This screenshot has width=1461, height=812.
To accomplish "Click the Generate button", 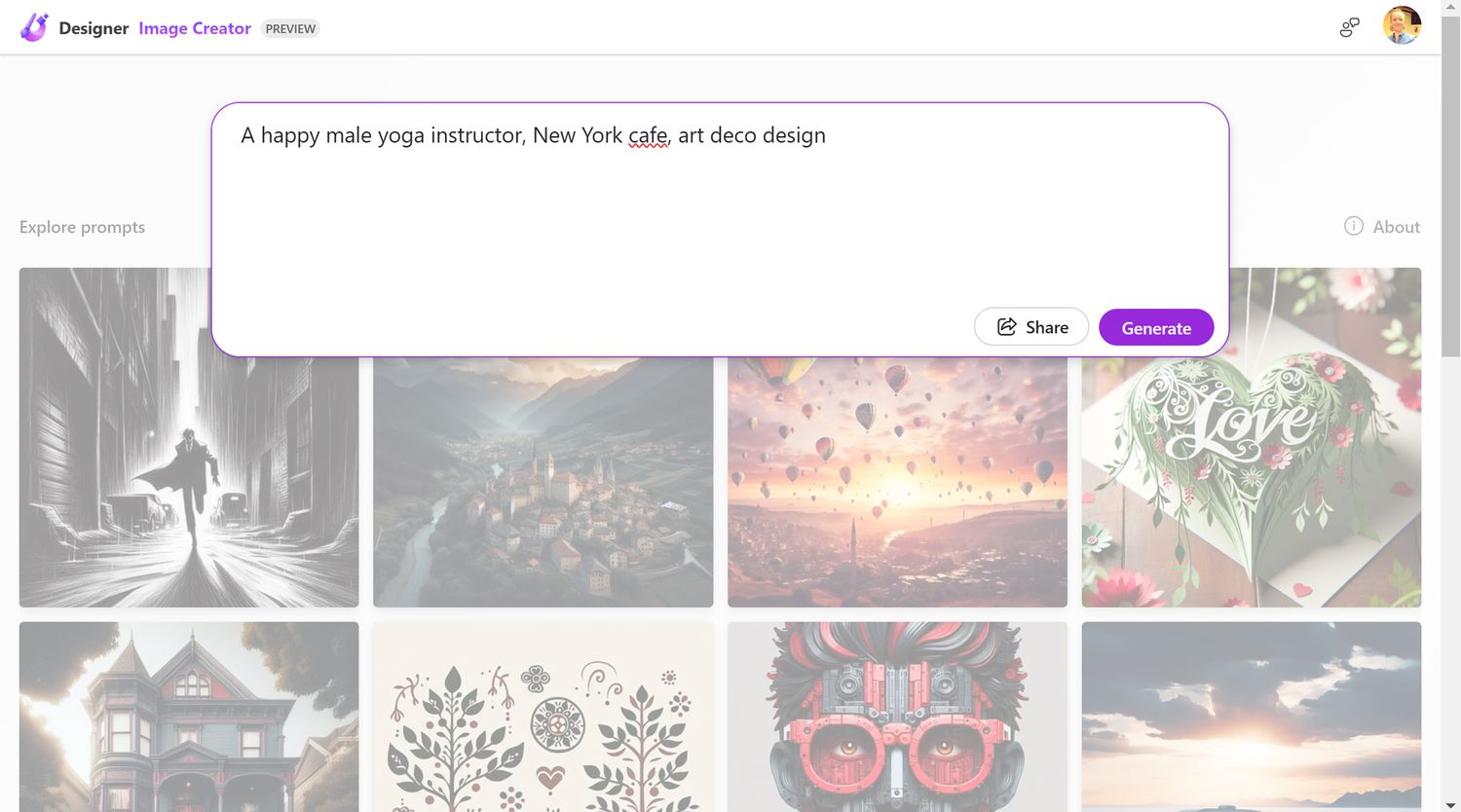I will click(x=1155, y=328).
